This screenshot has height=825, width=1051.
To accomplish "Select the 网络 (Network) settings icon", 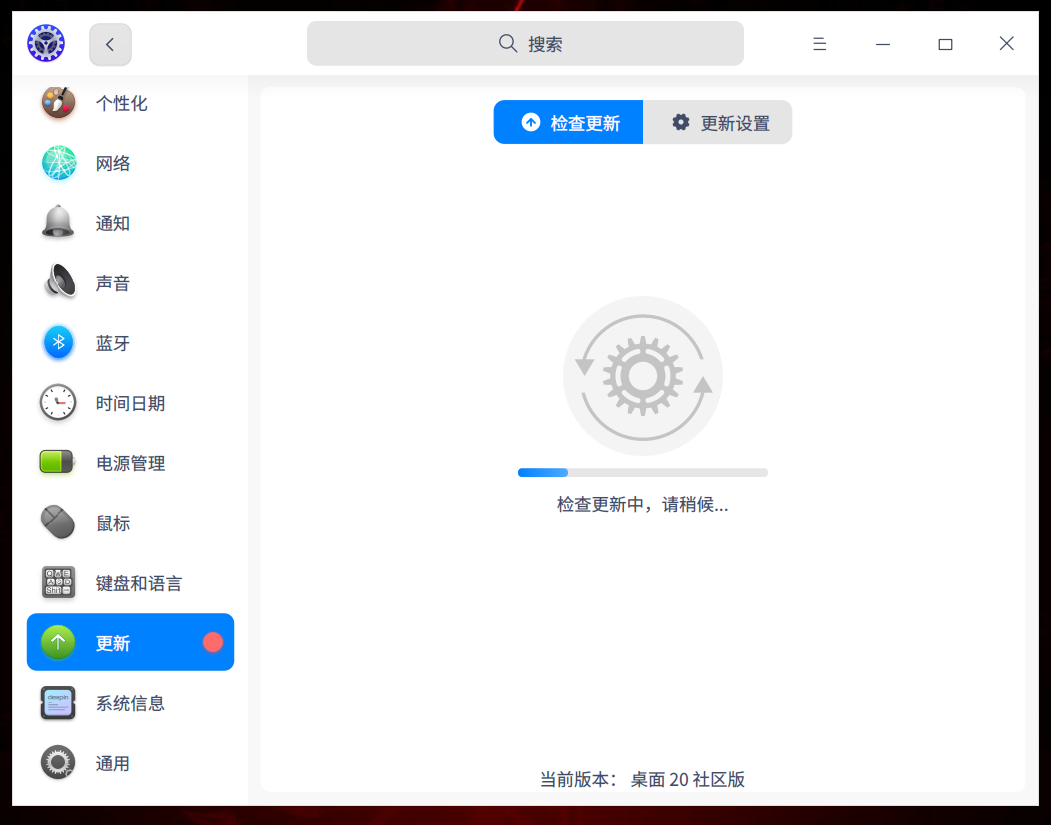I will click(x=57, y=162).
